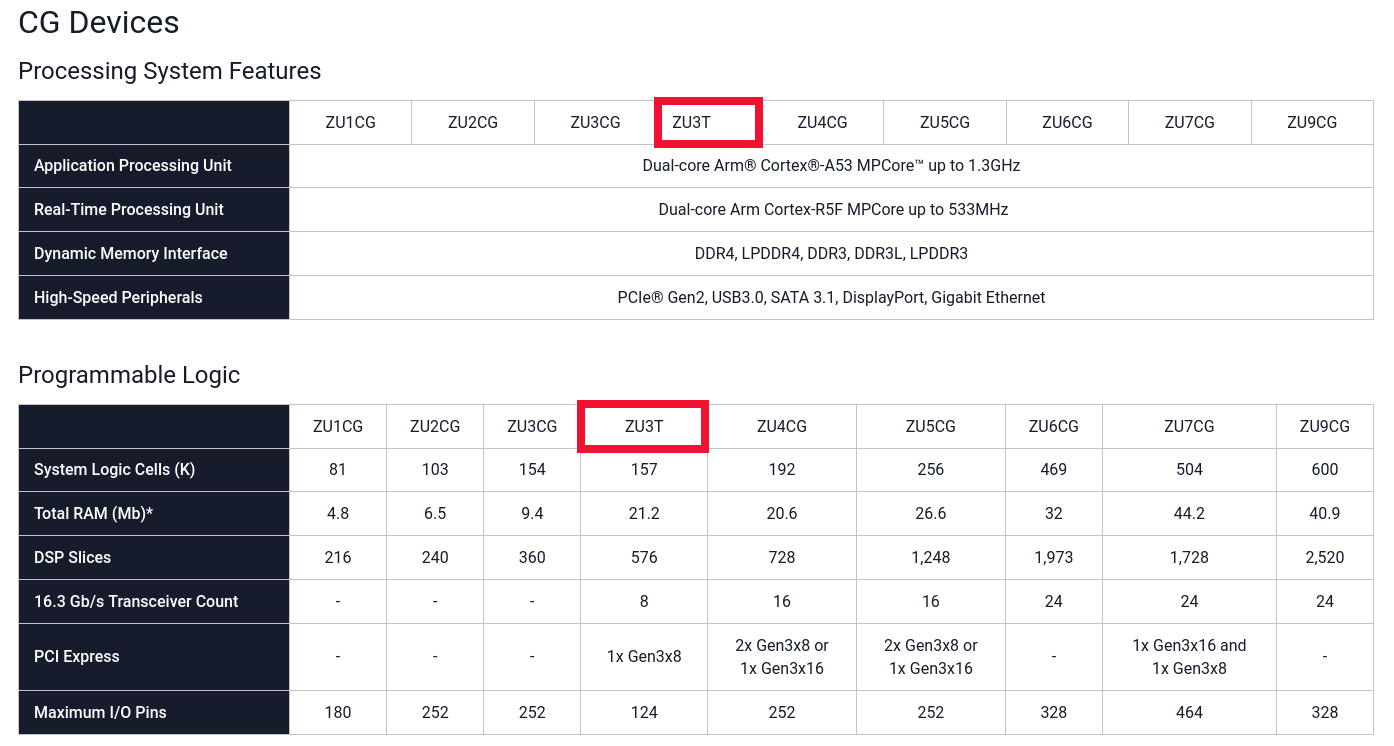
Task: Click System Logic Cells value 81
Action: 338,470
